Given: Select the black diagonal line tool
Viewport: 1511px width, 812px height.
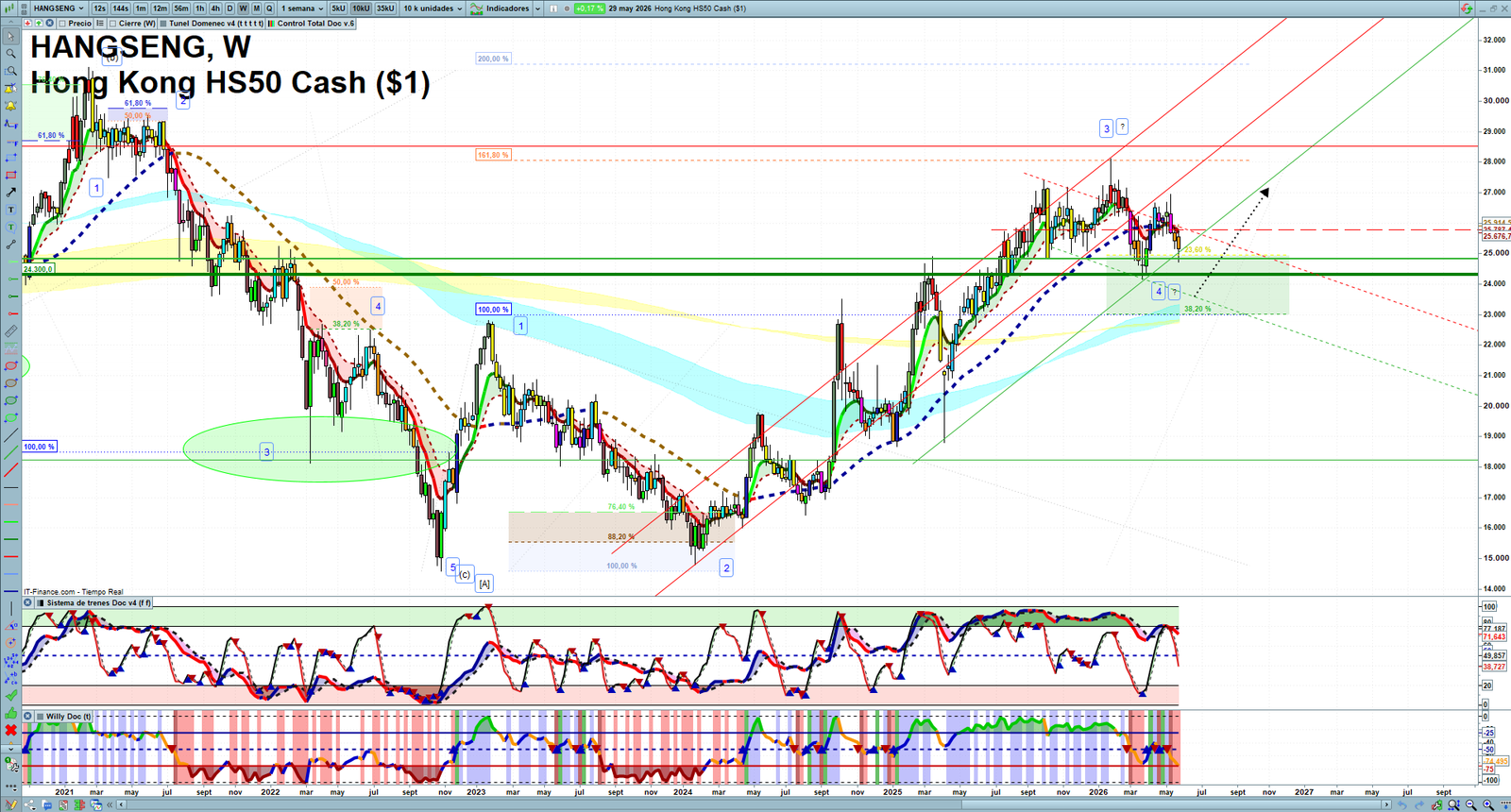Looking at the screenshot, I should 11,435.
